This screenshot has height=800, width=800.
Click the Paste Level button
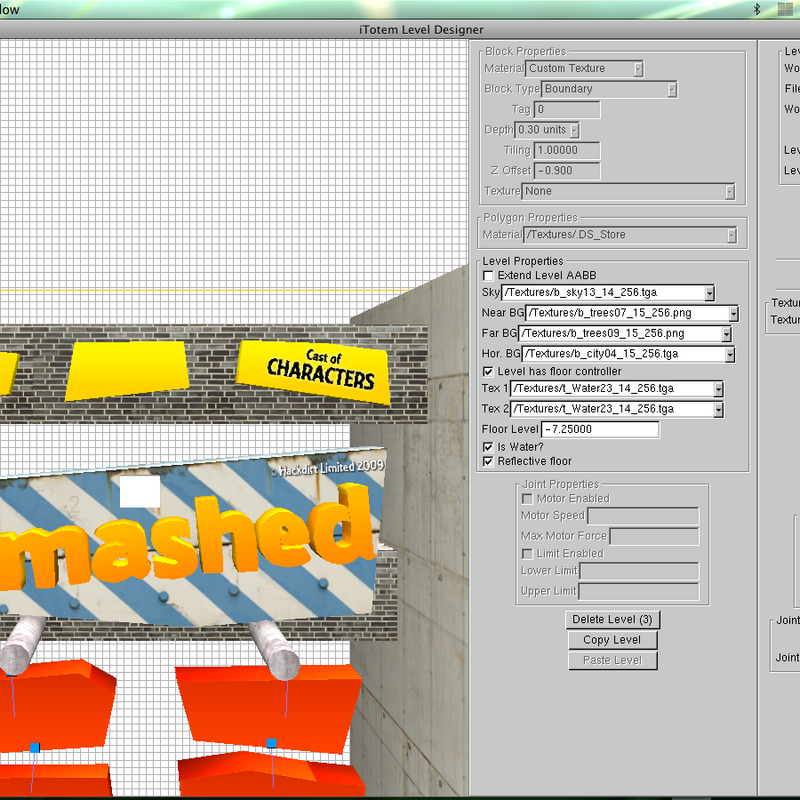tap(612, 660)
